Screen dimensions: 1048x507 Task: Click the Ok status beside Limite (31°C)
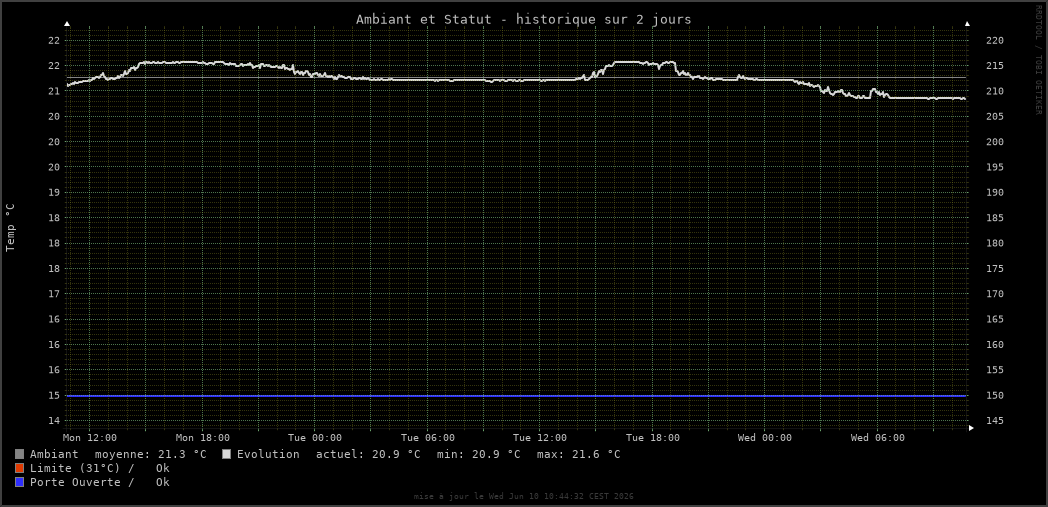click(162, 468)
